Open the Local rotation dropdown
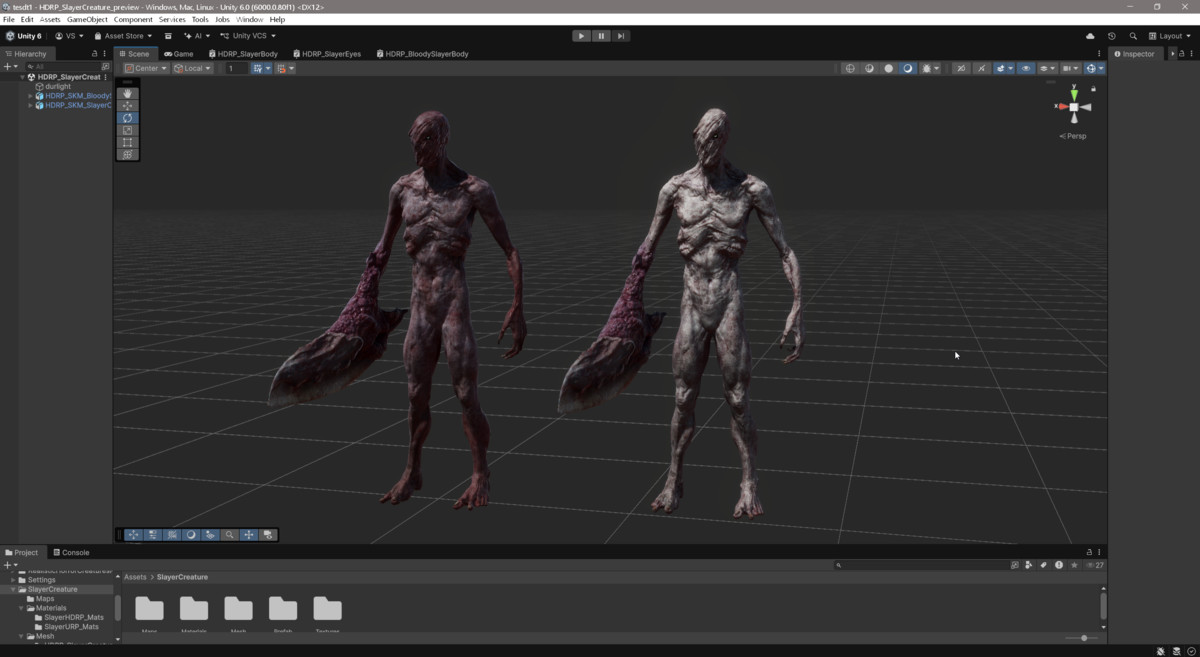The image size is (1200, 657). (192, 69)
